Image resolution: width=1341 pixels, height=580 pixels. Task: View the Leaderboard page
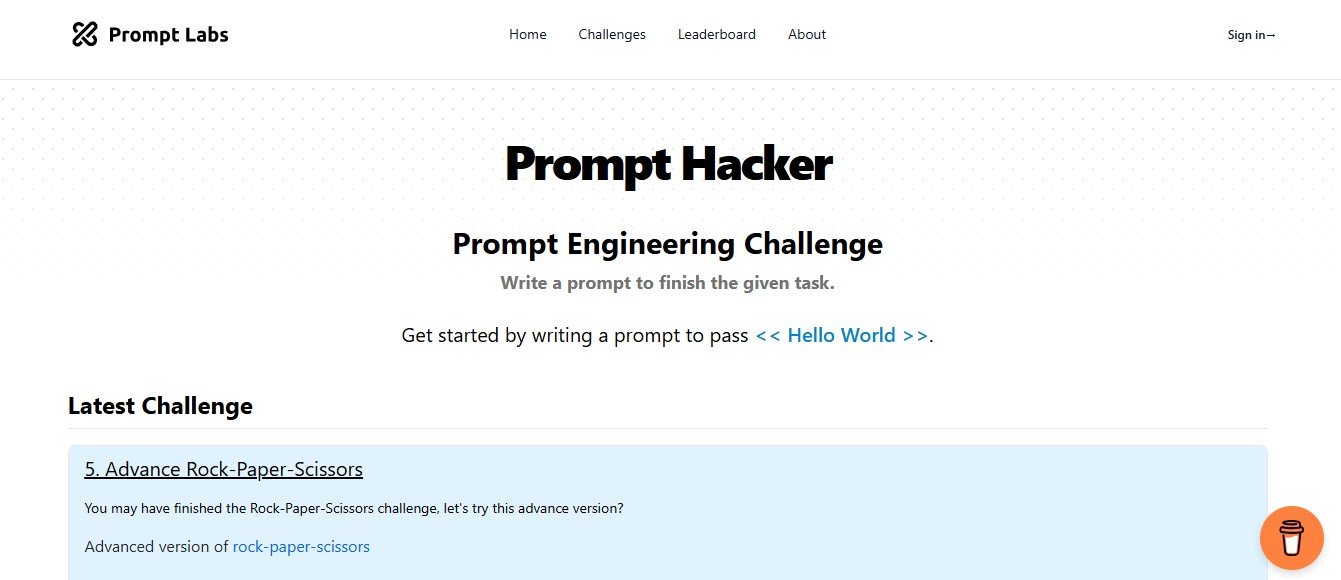tap(716, 34)
